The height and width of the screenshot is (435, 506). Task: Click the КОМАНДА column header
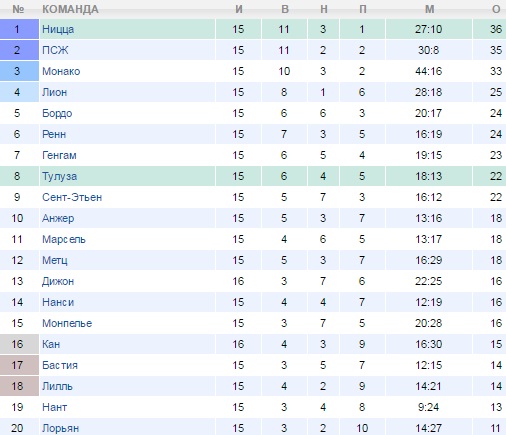click(x=70, y=9)
